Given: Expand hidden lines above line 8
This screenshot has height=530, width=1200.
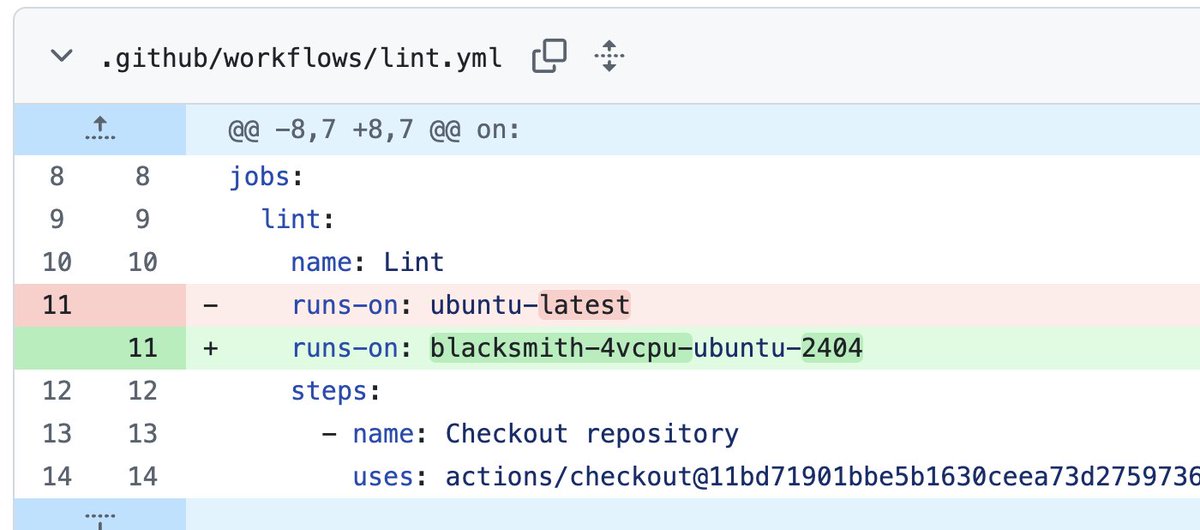Looking at the screenshot, I should point(100,130).
